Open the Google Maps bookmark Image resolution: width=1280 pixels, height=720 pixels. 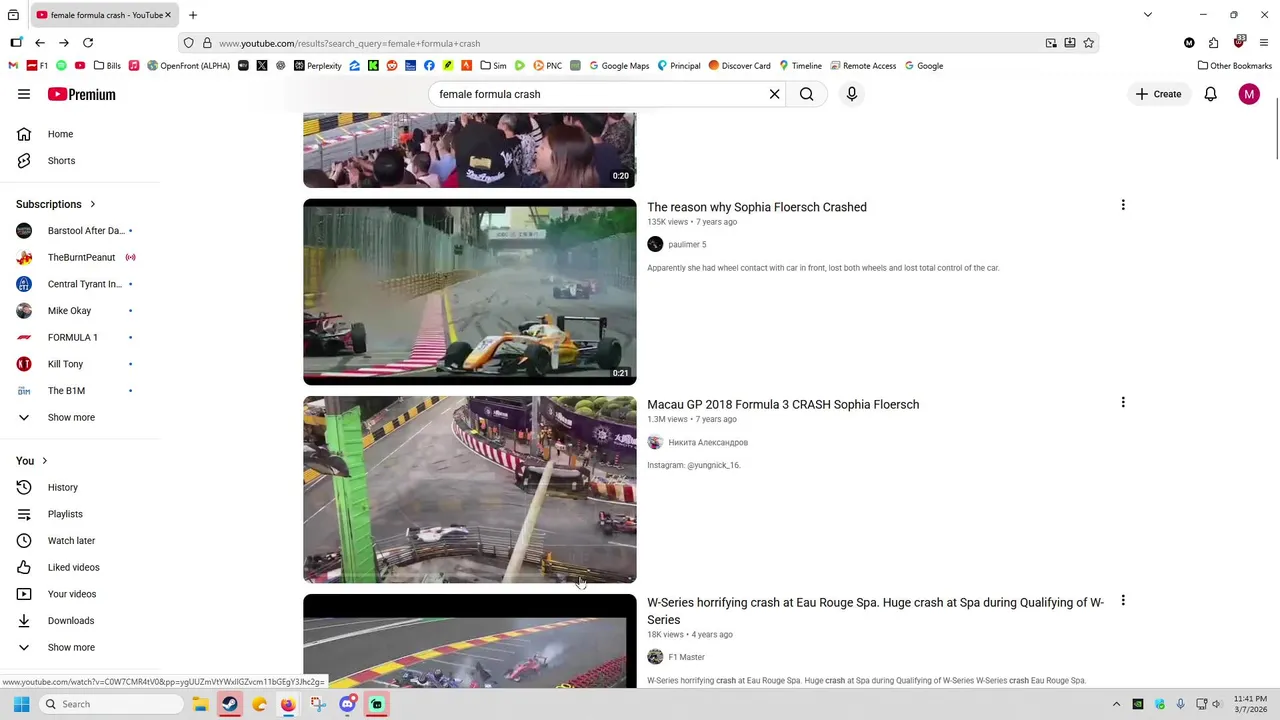coord(619,66)
